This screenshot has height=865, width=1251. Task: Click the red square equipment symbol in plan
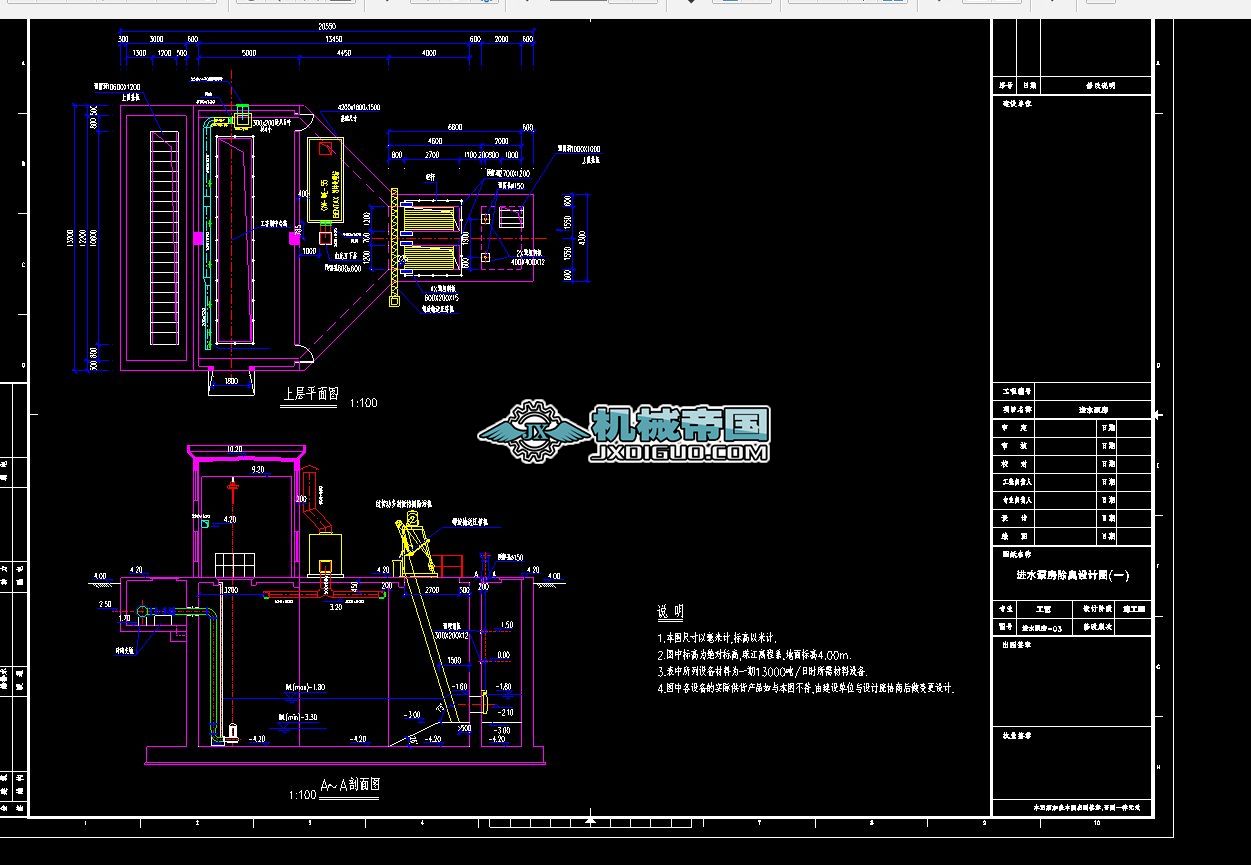pyautogui.click(x=326, y=149)
